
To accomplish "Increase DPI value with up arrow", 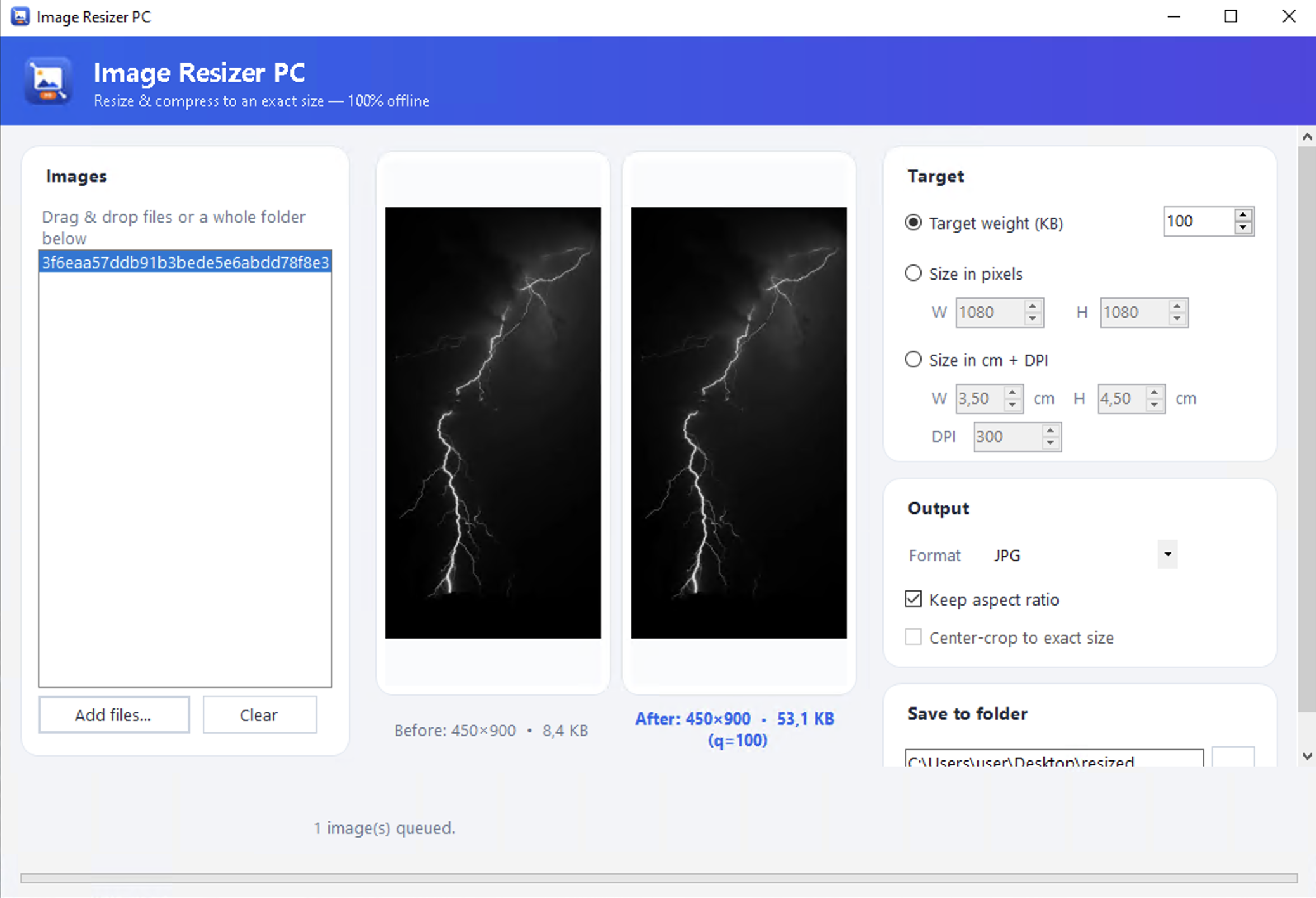I will tap(1050, 431).
